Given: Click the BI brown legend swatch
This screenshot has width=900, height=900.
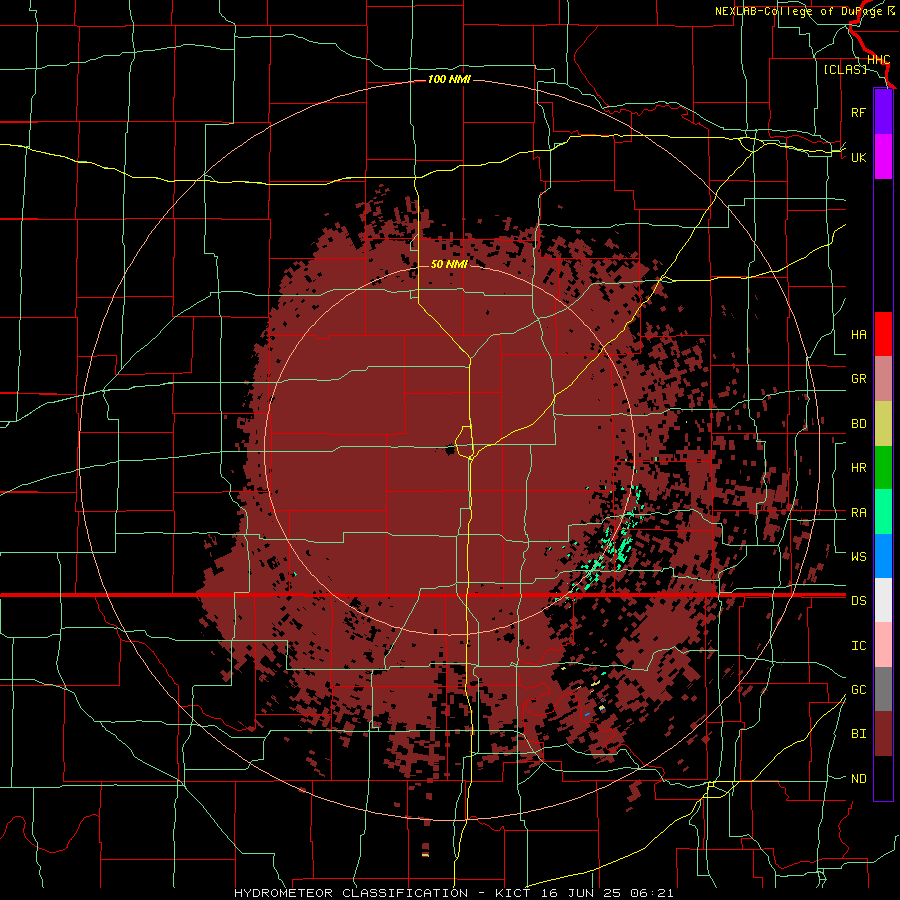Looking at the screenshot, I should point(883,734).
